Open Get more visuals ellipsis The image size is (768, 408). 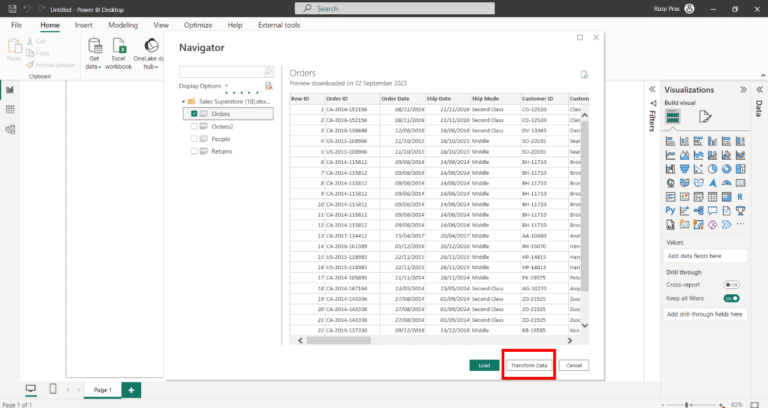(740, 224)
